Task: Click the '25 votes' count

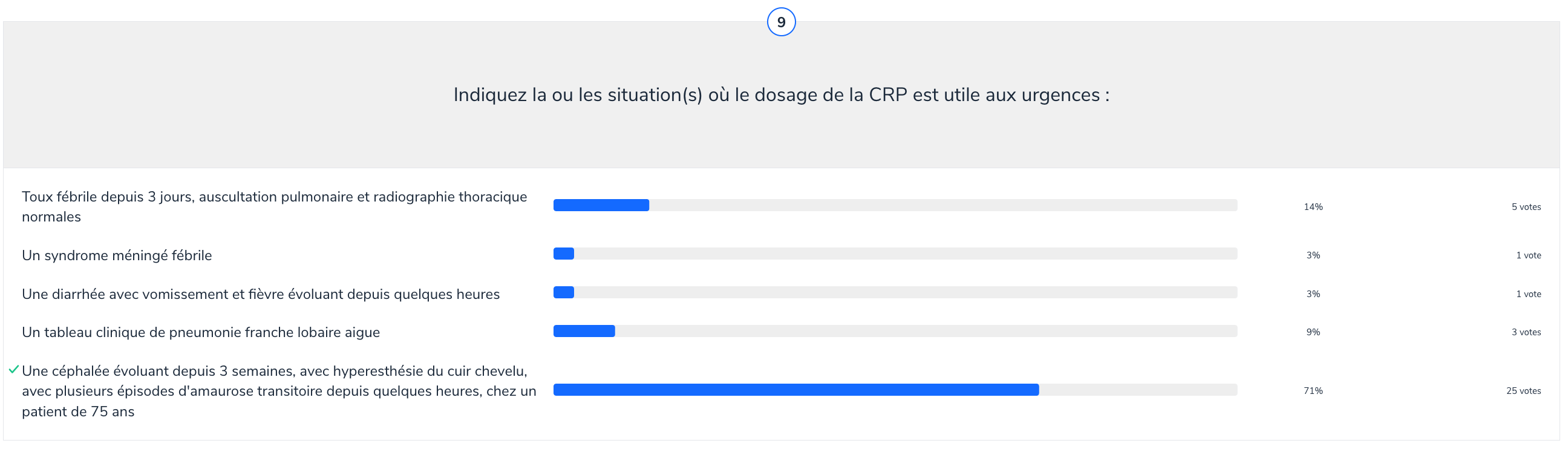Action: click(1523, 391)
